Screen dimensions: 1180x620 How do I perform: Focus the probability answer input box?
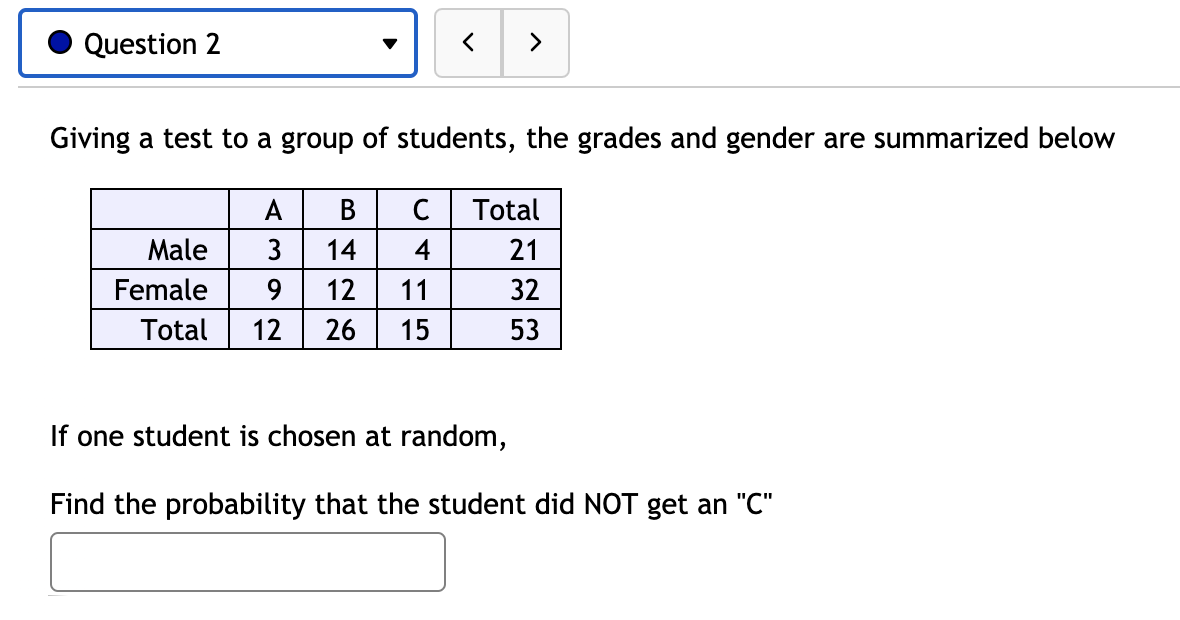(x=248, y=562)
